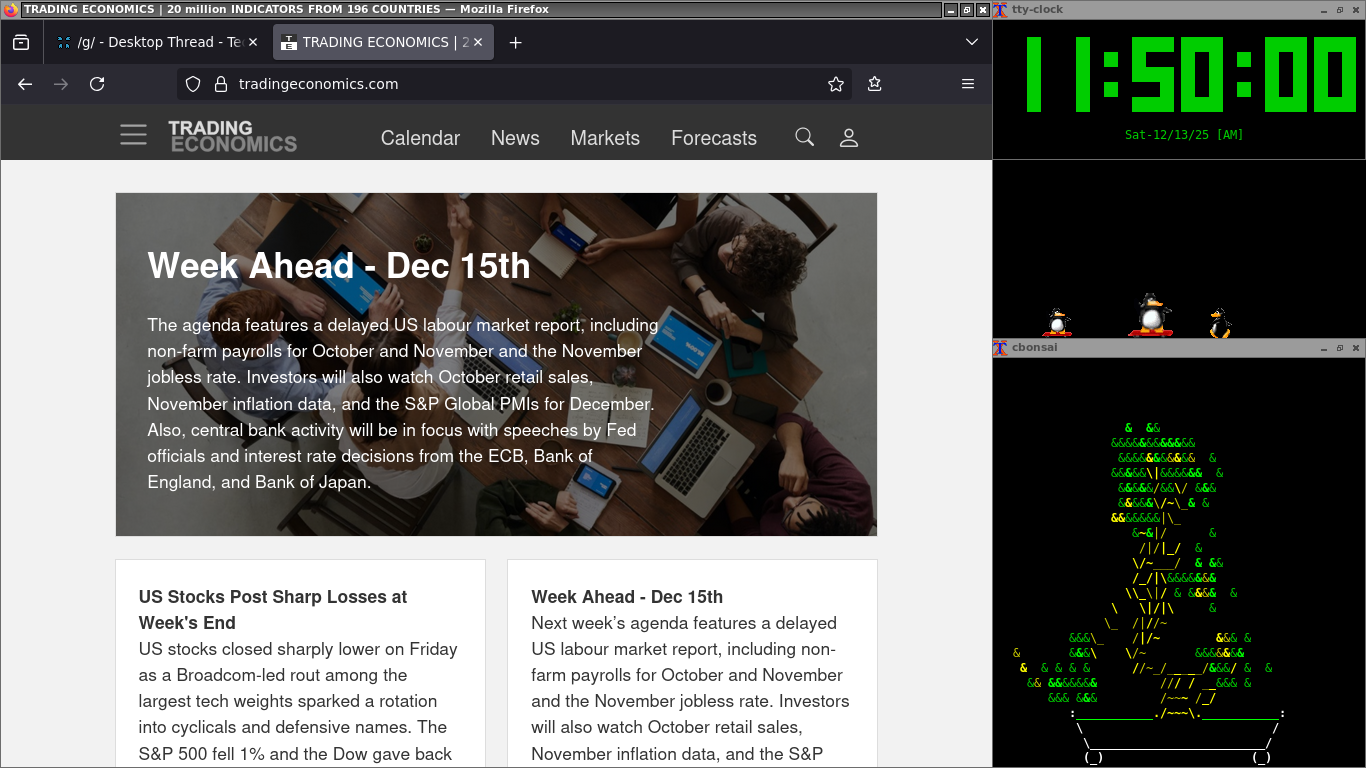Close the TRADING ECONOMICS tab
Image resolution: width=1366 pixels, height=768 pixels.
478,42
